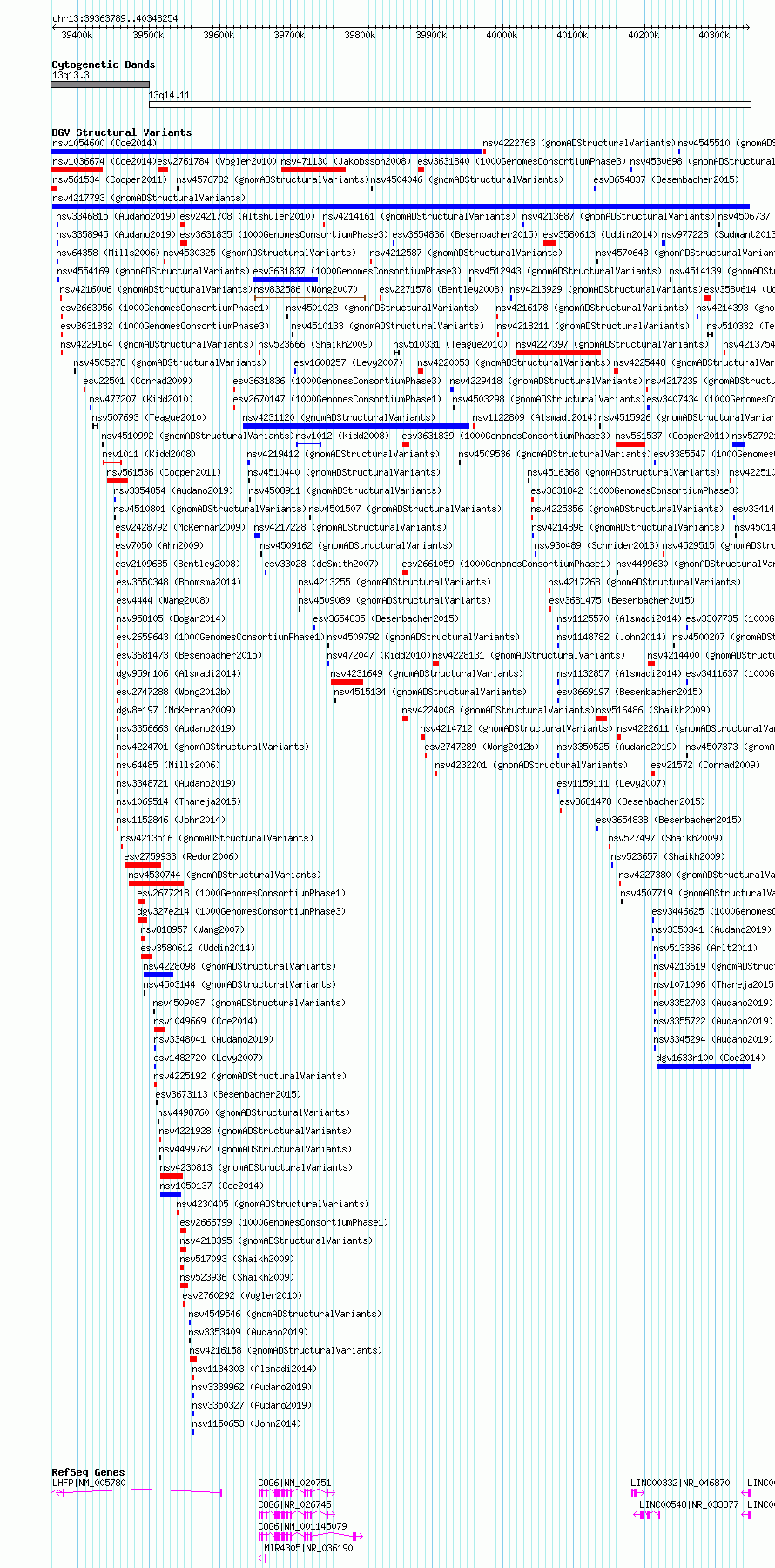Viewport: 775px width, 1568px height.
Task: Select nsv561534 (Cooper2011) label
Action: (x=110, y=179)
